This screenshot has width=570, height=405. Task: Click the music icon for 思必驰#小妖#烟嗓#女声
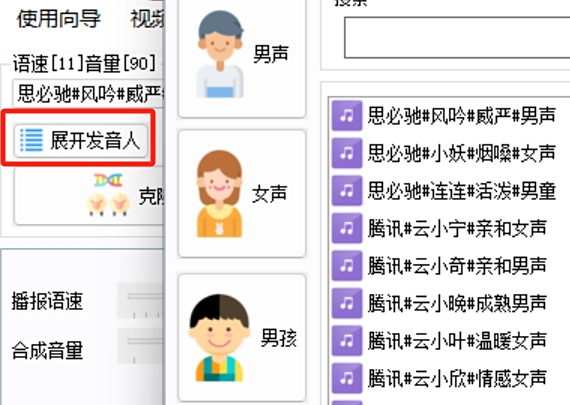coord(347,153)
